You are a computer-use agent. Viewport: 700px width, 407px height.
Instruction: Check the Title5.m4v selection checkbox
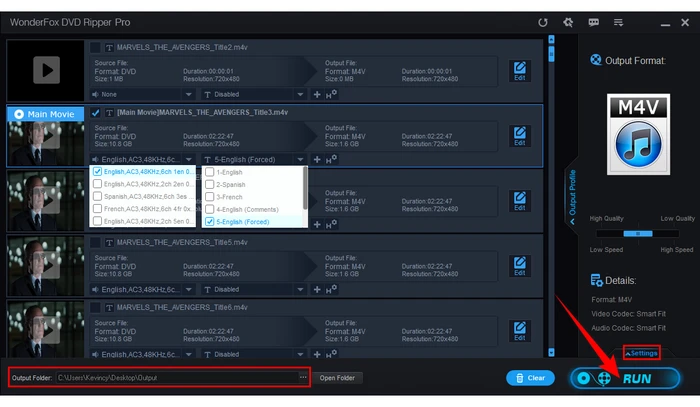(95, 242)
